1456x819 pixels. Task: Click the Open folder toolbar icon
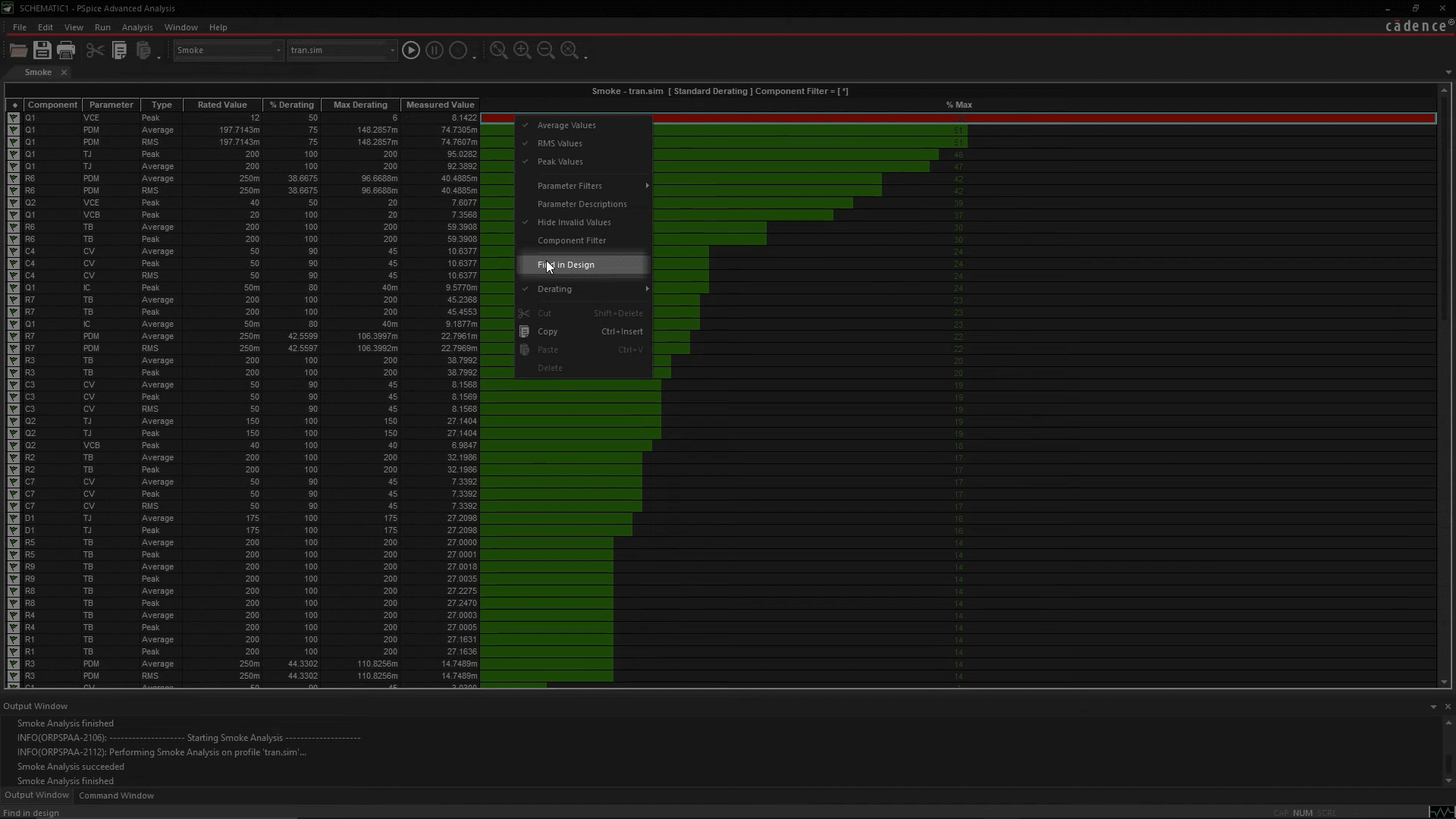(18, 50)
